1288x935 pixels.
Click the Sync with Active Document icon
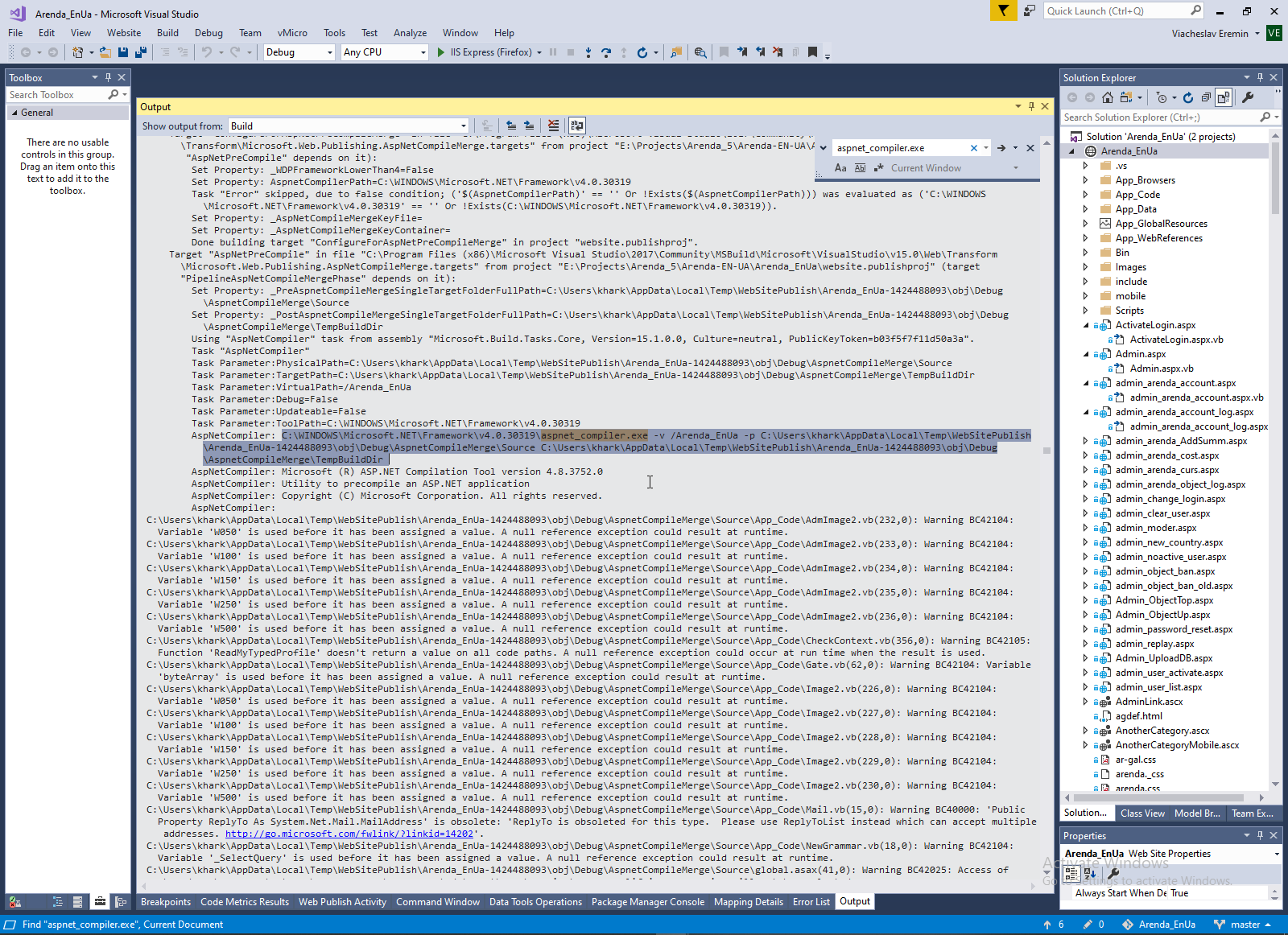(1125, 97)
